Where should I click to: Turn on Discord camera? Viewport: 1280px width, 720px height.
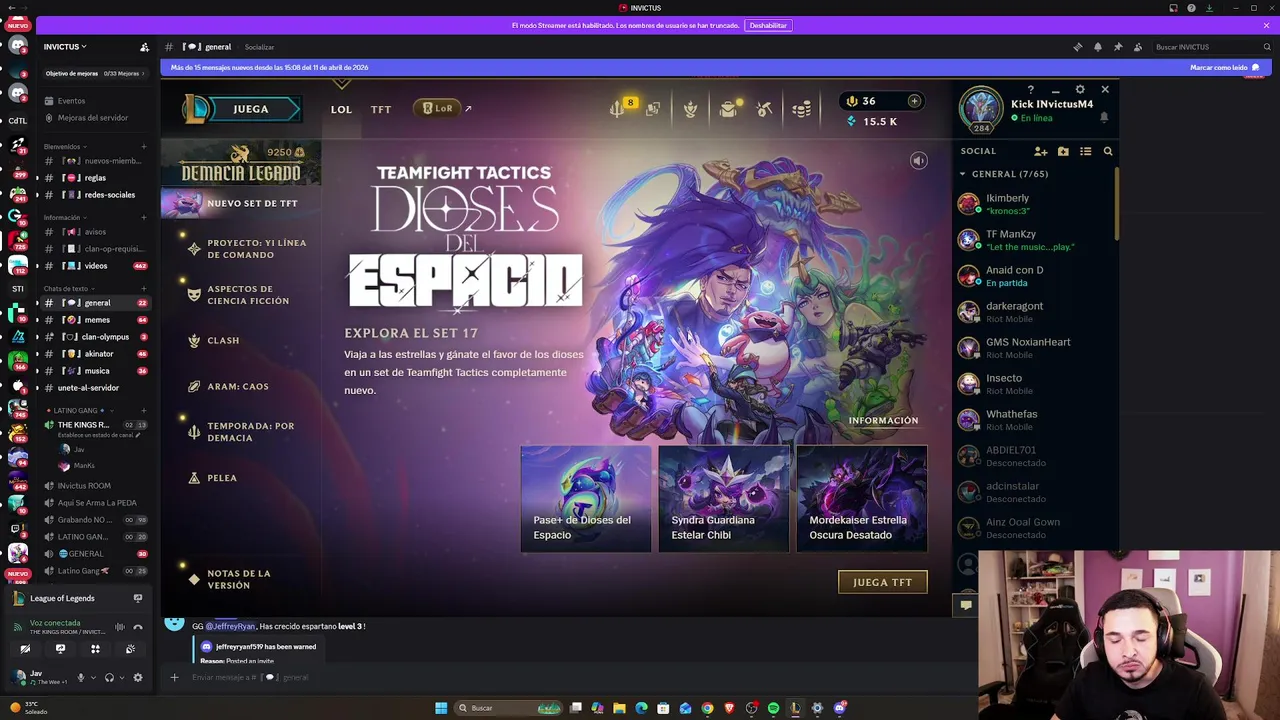coord(25,649)
